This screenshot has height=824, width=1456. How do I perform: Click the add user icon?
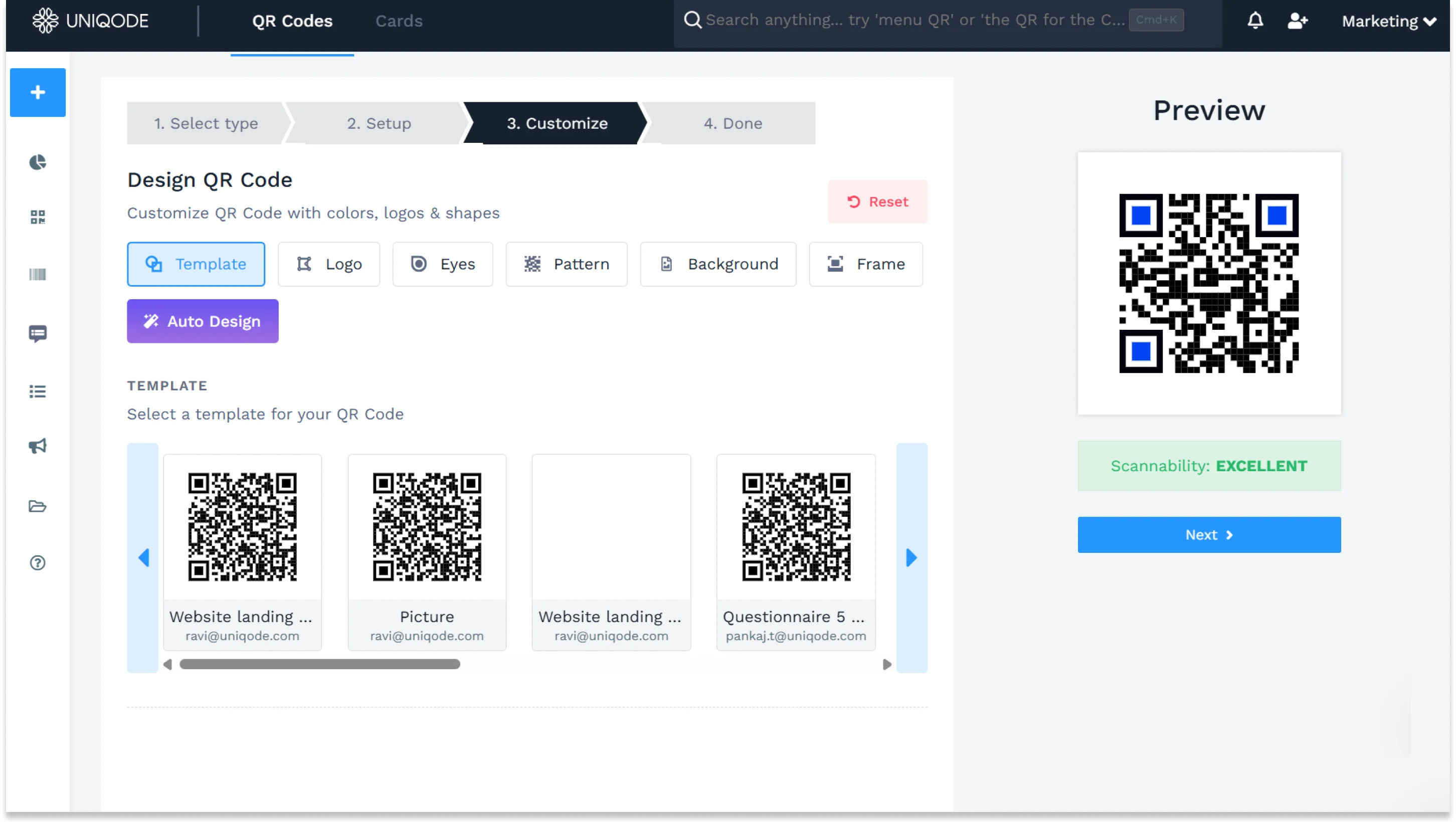pos(1297,21)
